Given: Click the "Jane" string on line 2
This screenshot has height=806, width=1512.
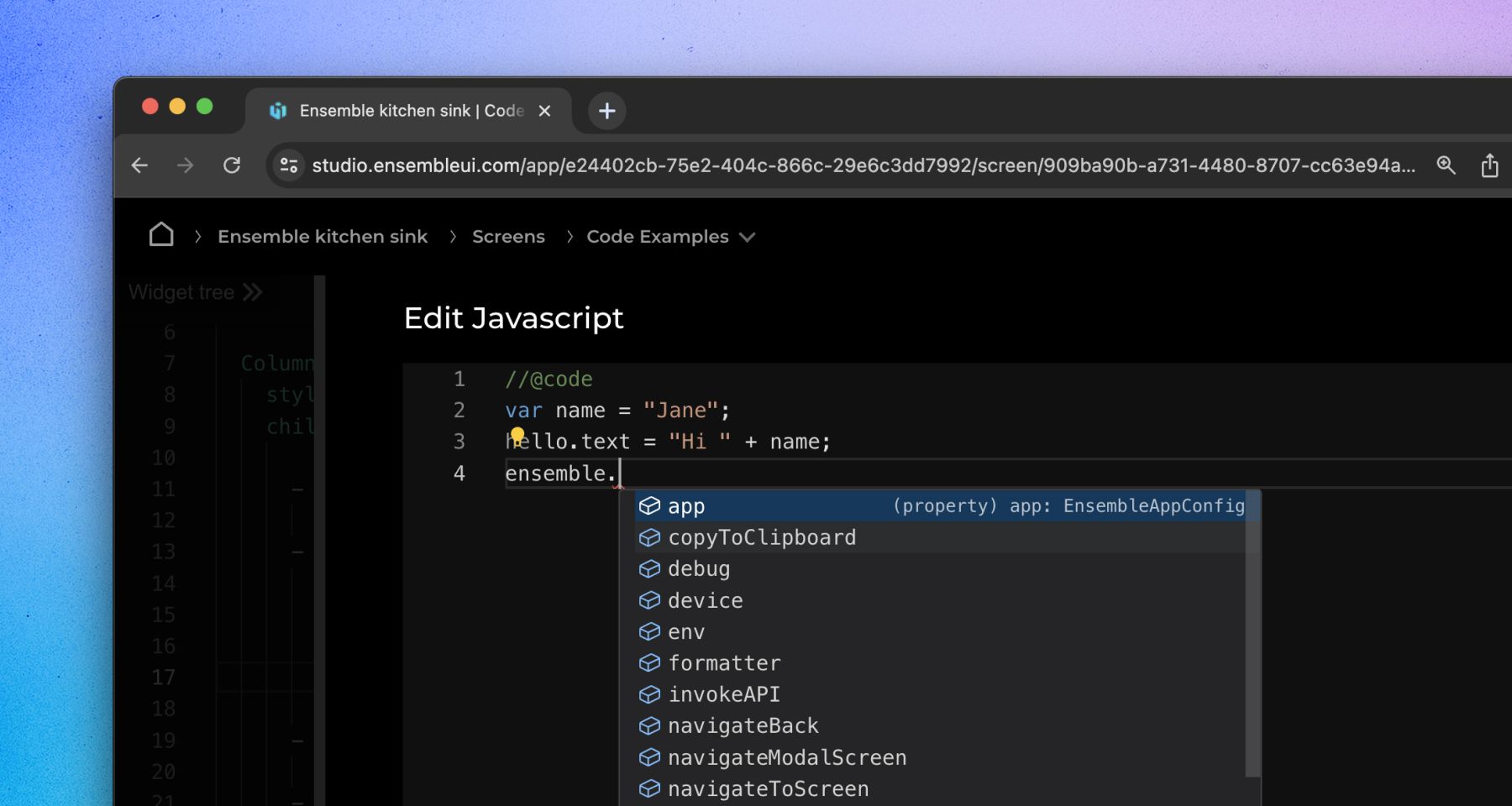Looking at the screenshot, I should 681,411.
